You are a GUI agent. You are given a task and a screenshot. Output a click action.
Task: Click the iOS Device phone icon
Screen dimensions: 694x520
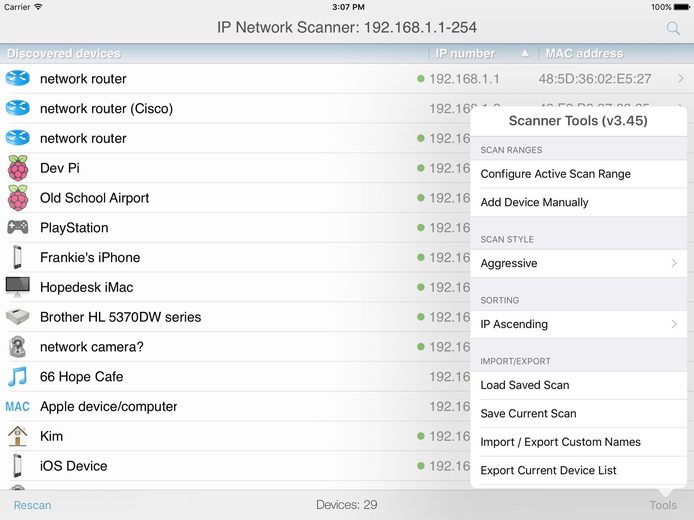(17, 466)
